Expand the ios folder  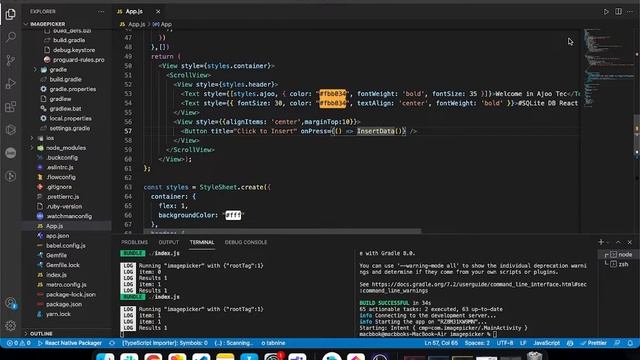(x=50, y=138)
